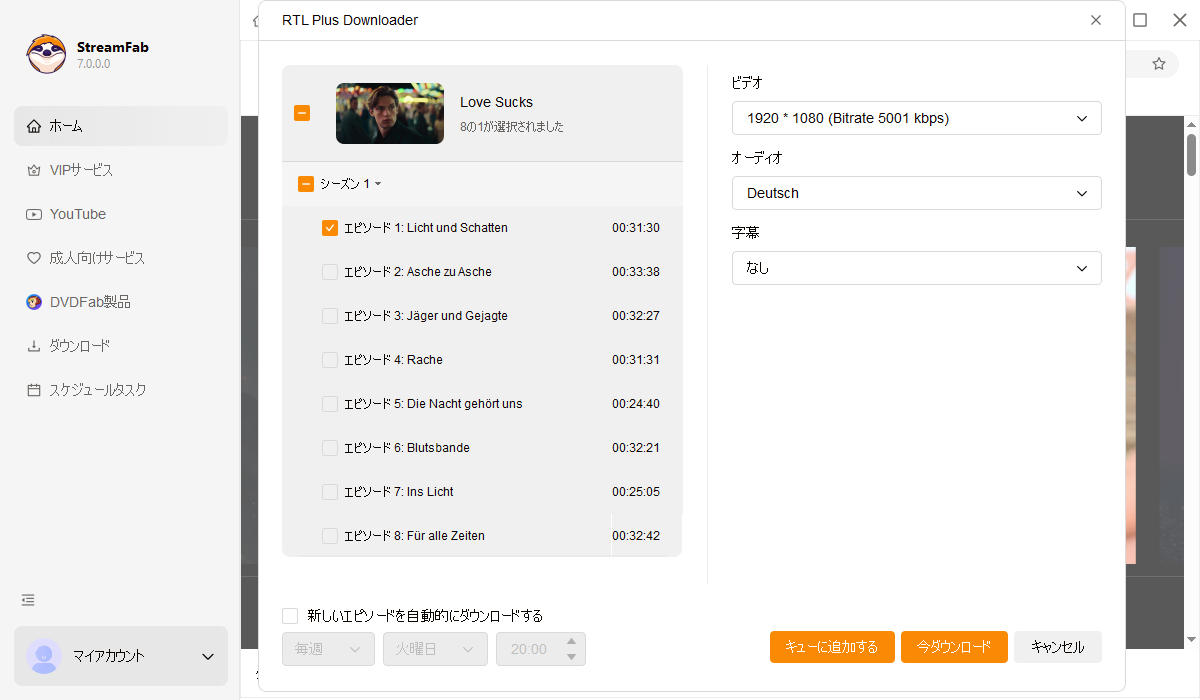
Task: Open the ビデオ resolution dropdown
Action: pyautogui.click(x=916, y=118)
